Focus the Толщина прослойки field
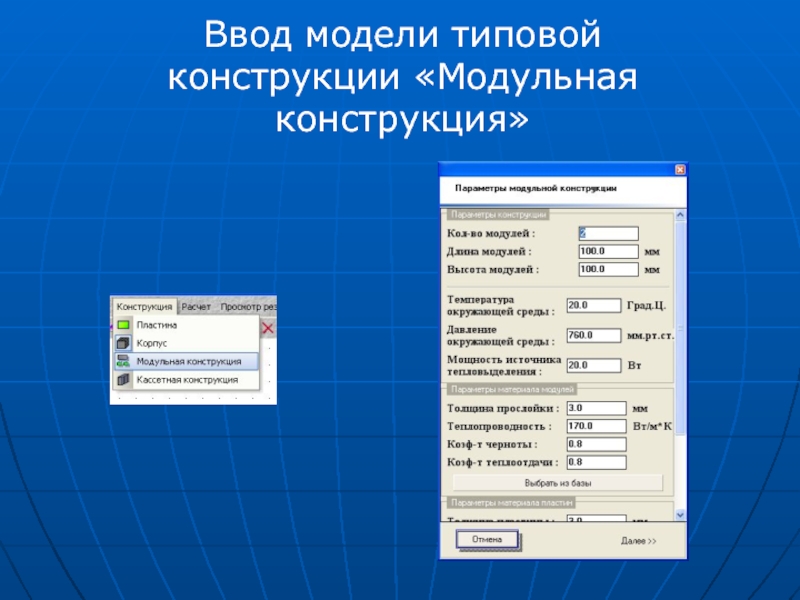800x600 pixels. pyautogui.click(x=596, y=408)
